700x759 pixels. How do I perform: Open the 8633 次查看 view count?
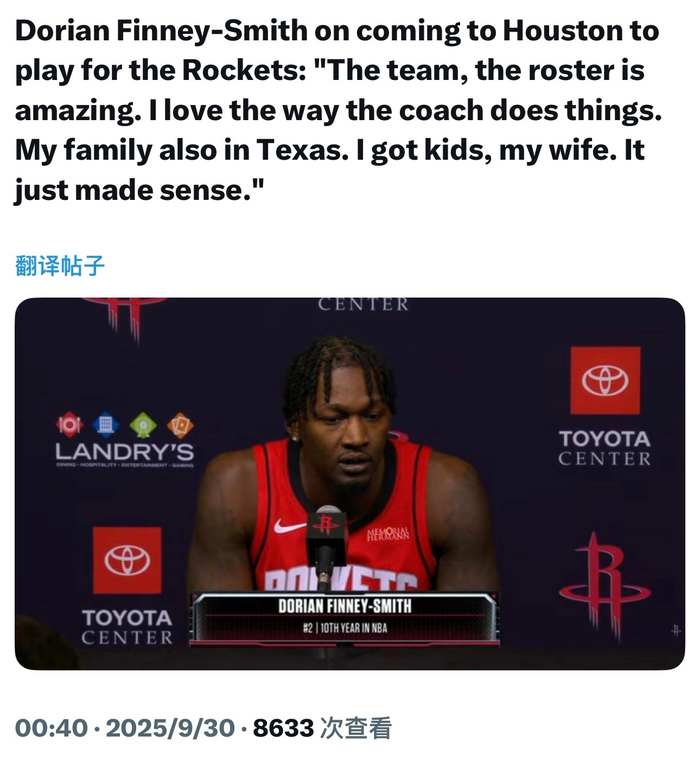click(x=322, y=728)
